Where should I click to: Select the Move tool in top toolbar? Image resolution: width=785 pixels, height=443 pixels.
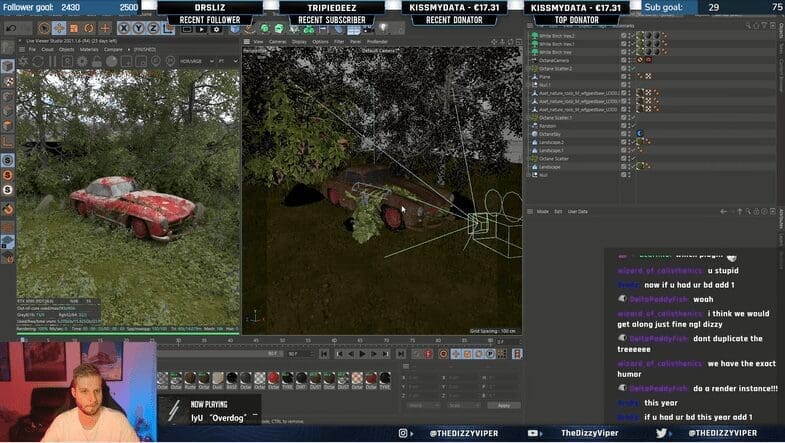59,28
